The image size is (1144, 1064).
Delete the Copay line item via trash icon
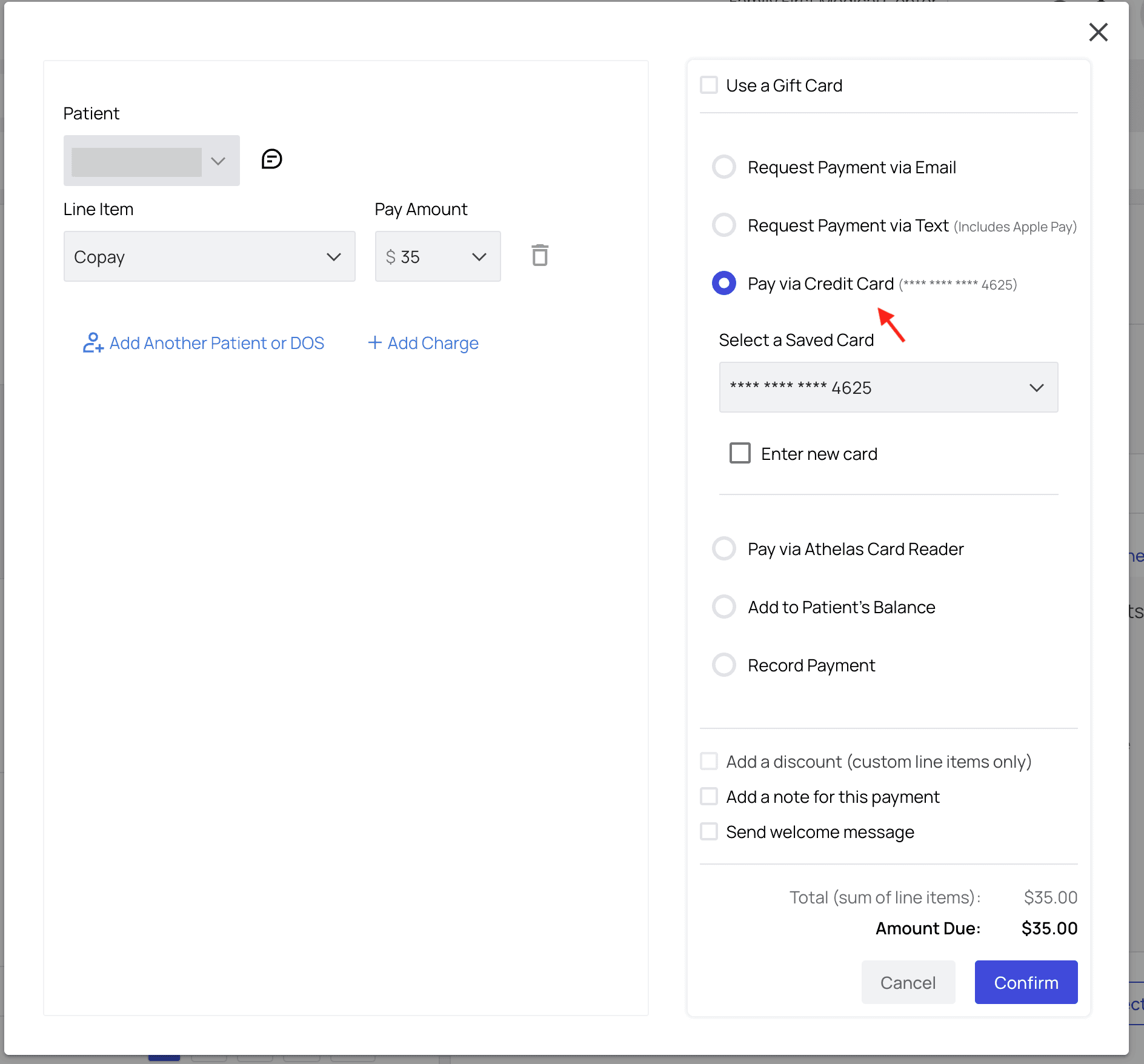[x=540, y=256]
